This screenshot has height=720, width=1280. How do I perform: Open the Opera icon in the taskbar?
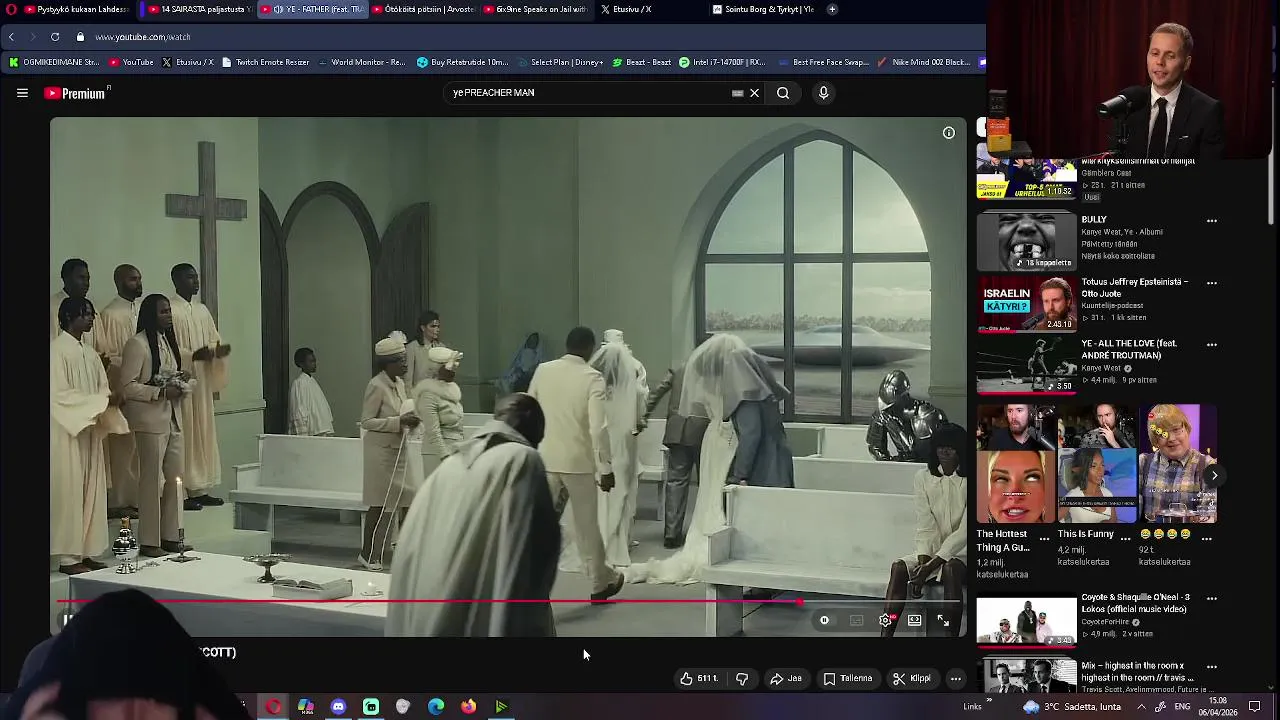coord(273,706)
